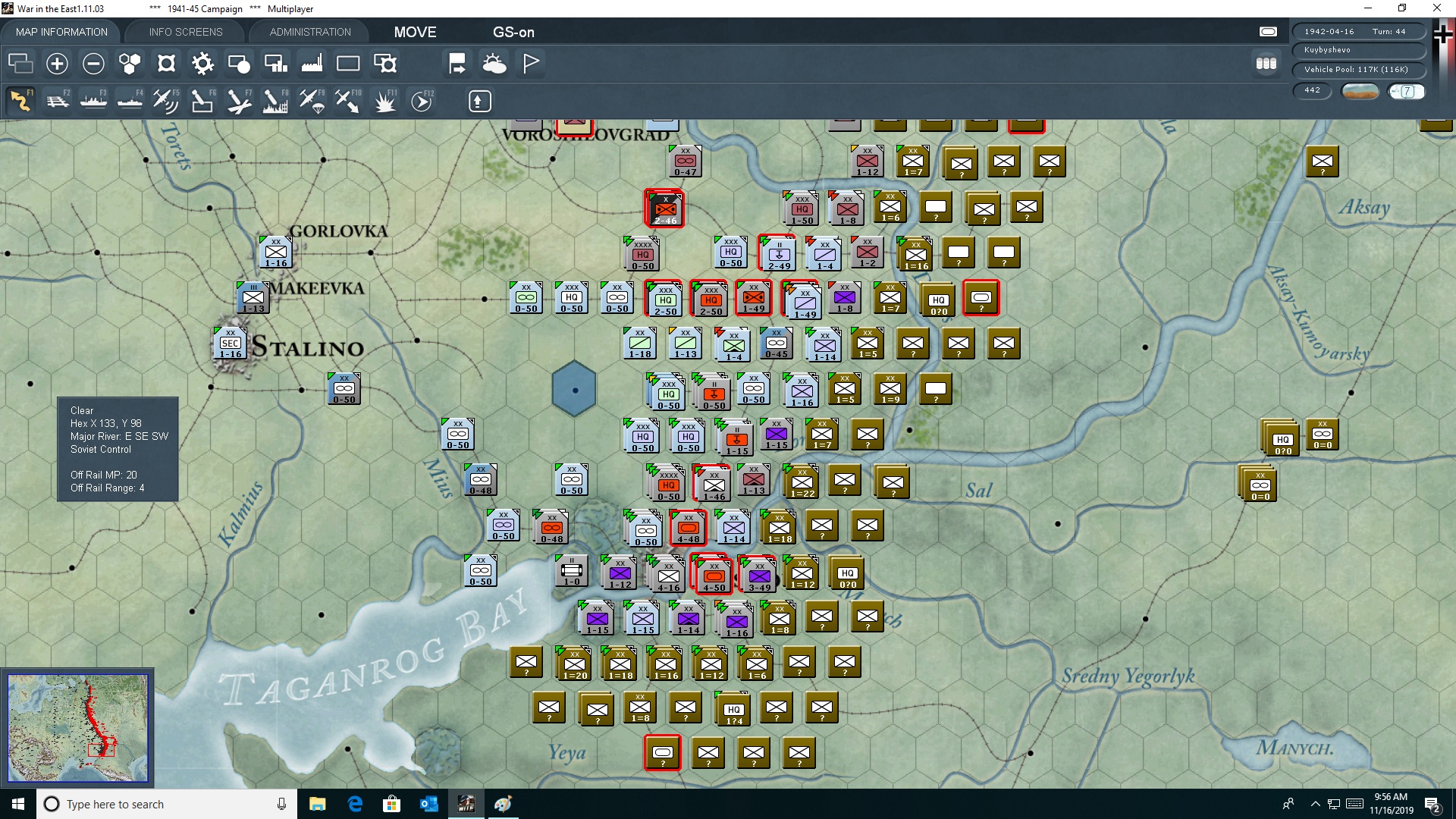Toggle the unit modes round-marker icon

[x=239, y=64]
